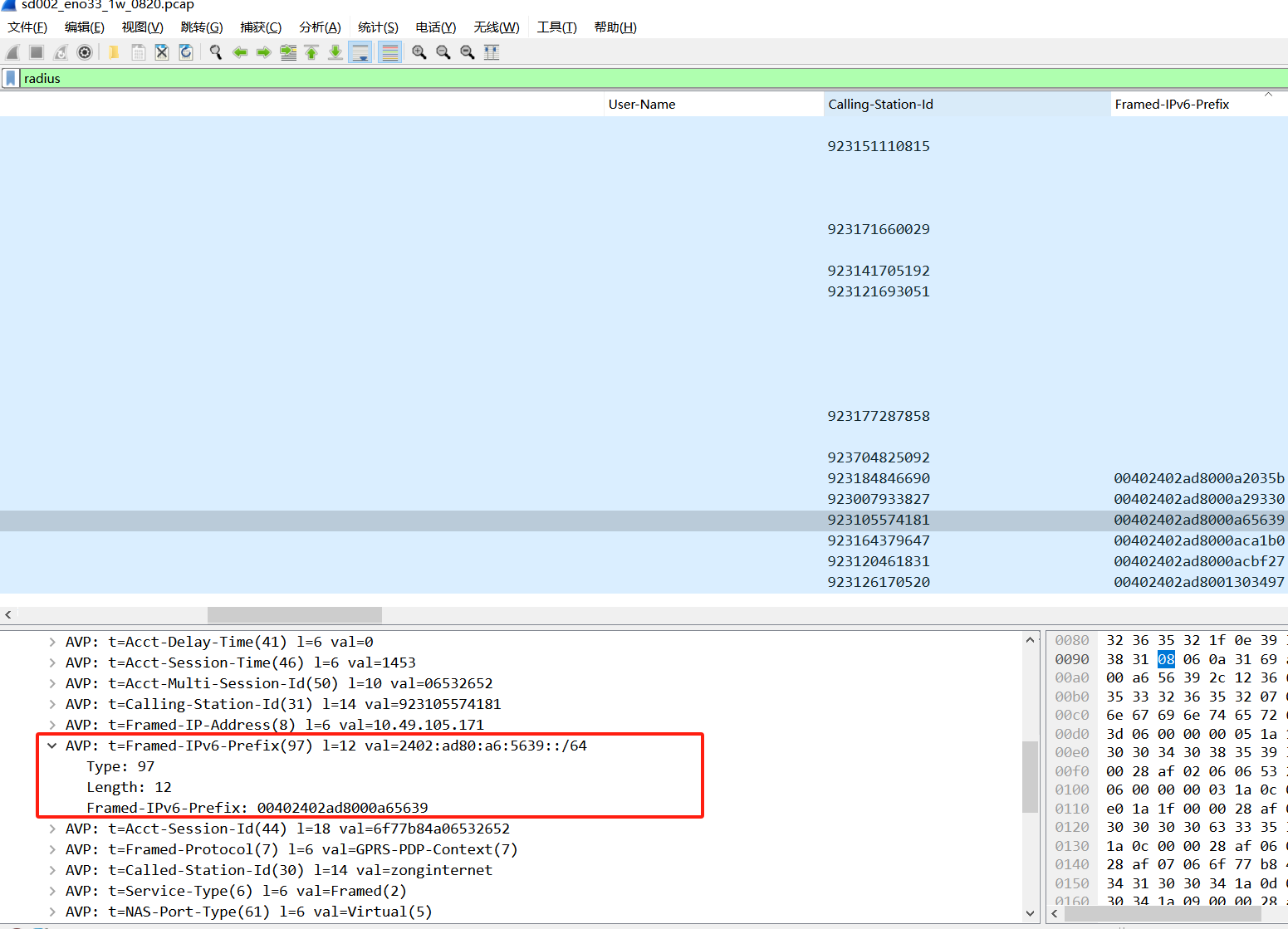Click the resize columns icon
The width and height of the screenshot is (1288, 929).
point(492,52)
